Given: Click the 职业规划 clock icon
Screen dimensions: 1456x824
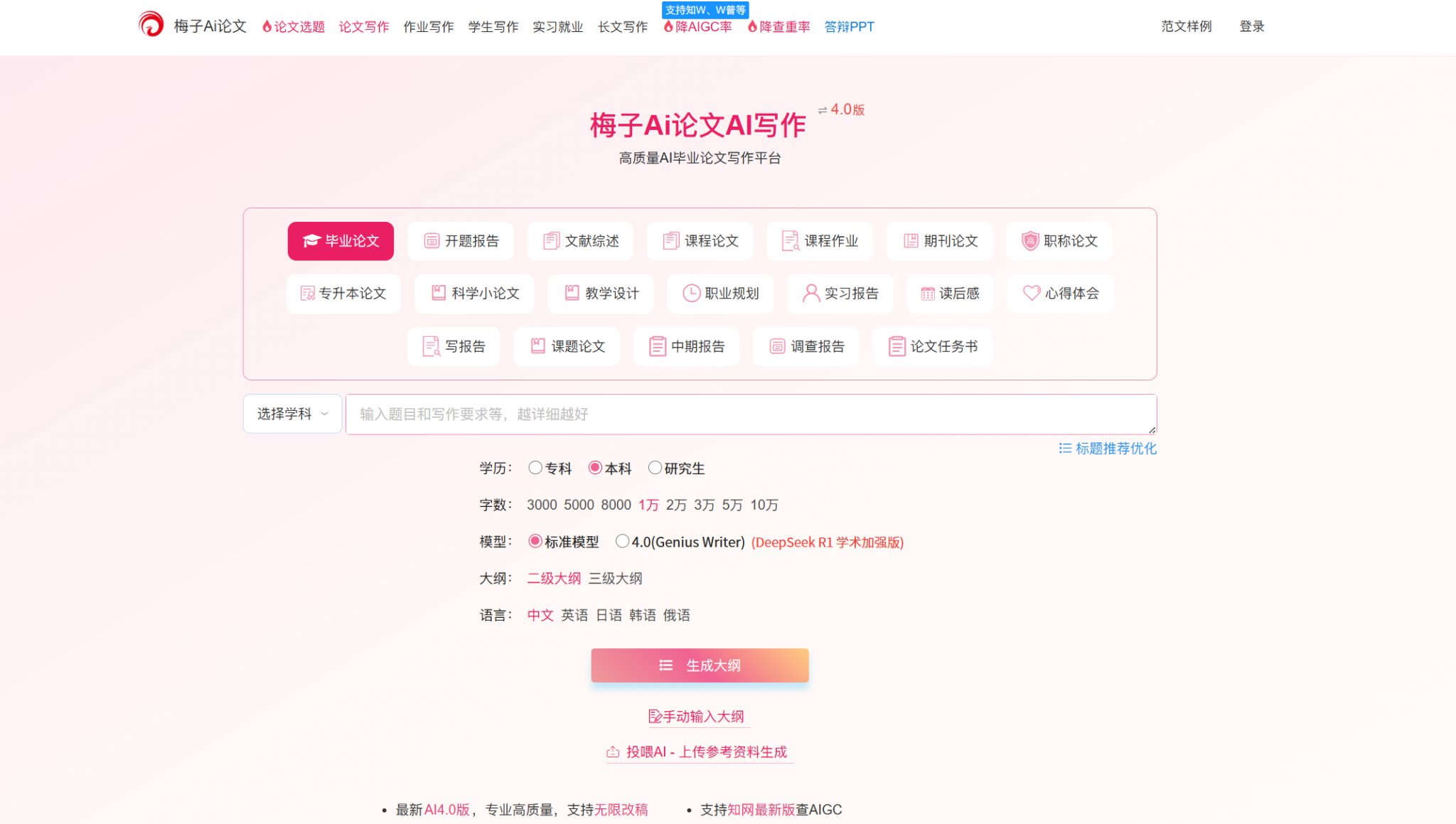Looking at the screenshot, I should [692, 293].
